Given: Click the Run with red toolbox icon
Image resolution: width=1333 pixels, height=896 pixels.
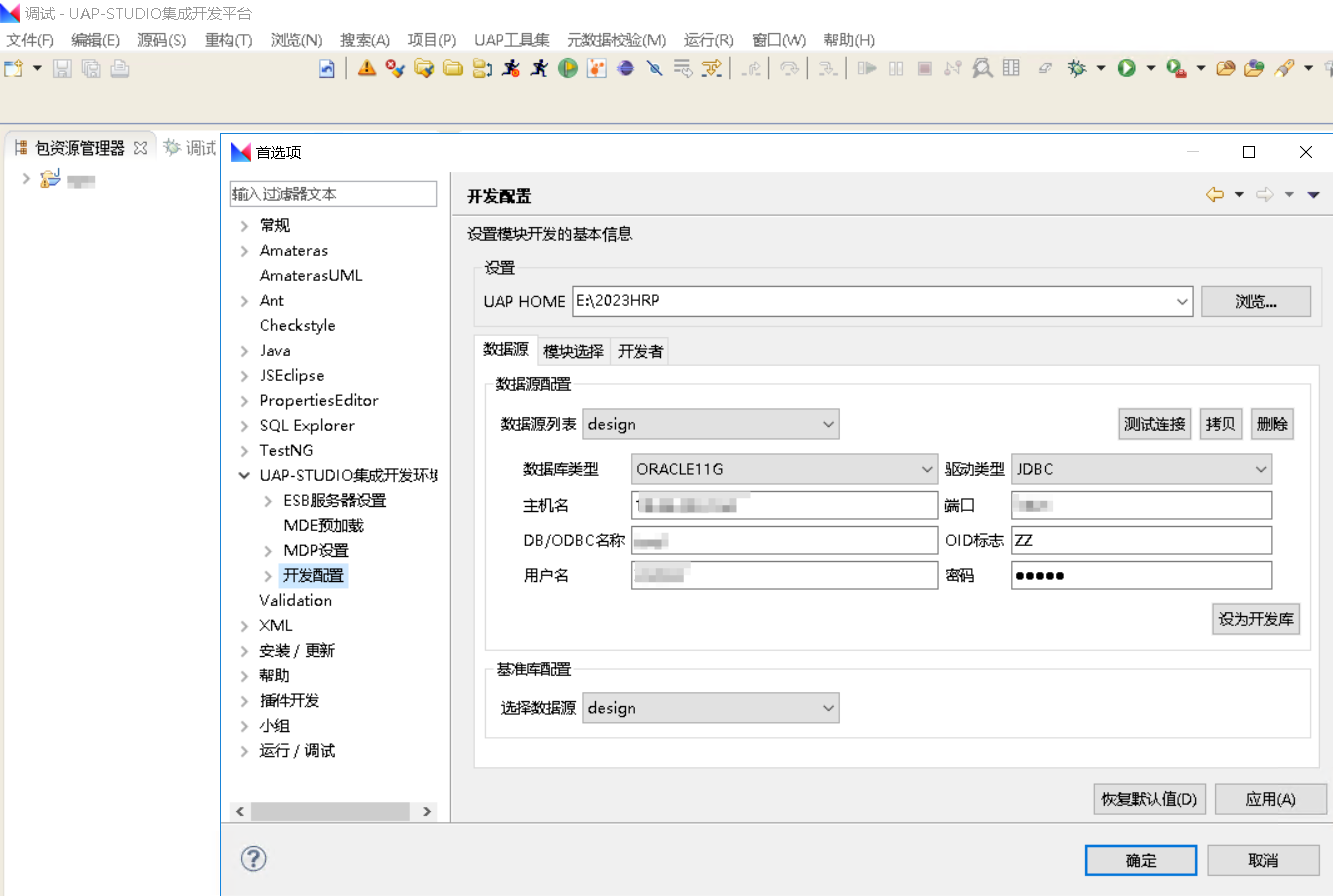Looking at the screenshot, I should 1177,68.
